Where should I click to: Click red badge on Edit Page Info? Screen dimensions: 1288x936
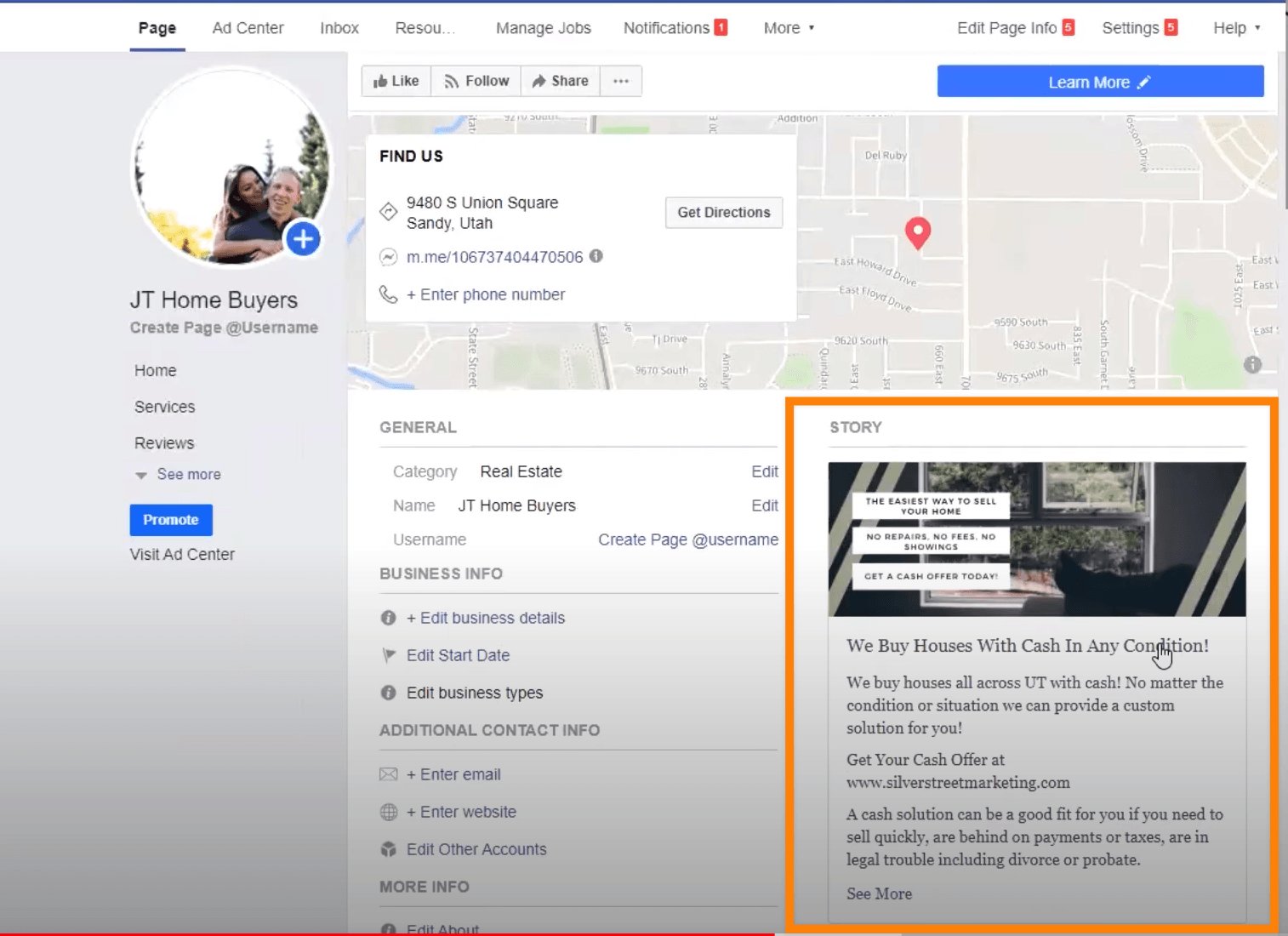[1069, 27]
